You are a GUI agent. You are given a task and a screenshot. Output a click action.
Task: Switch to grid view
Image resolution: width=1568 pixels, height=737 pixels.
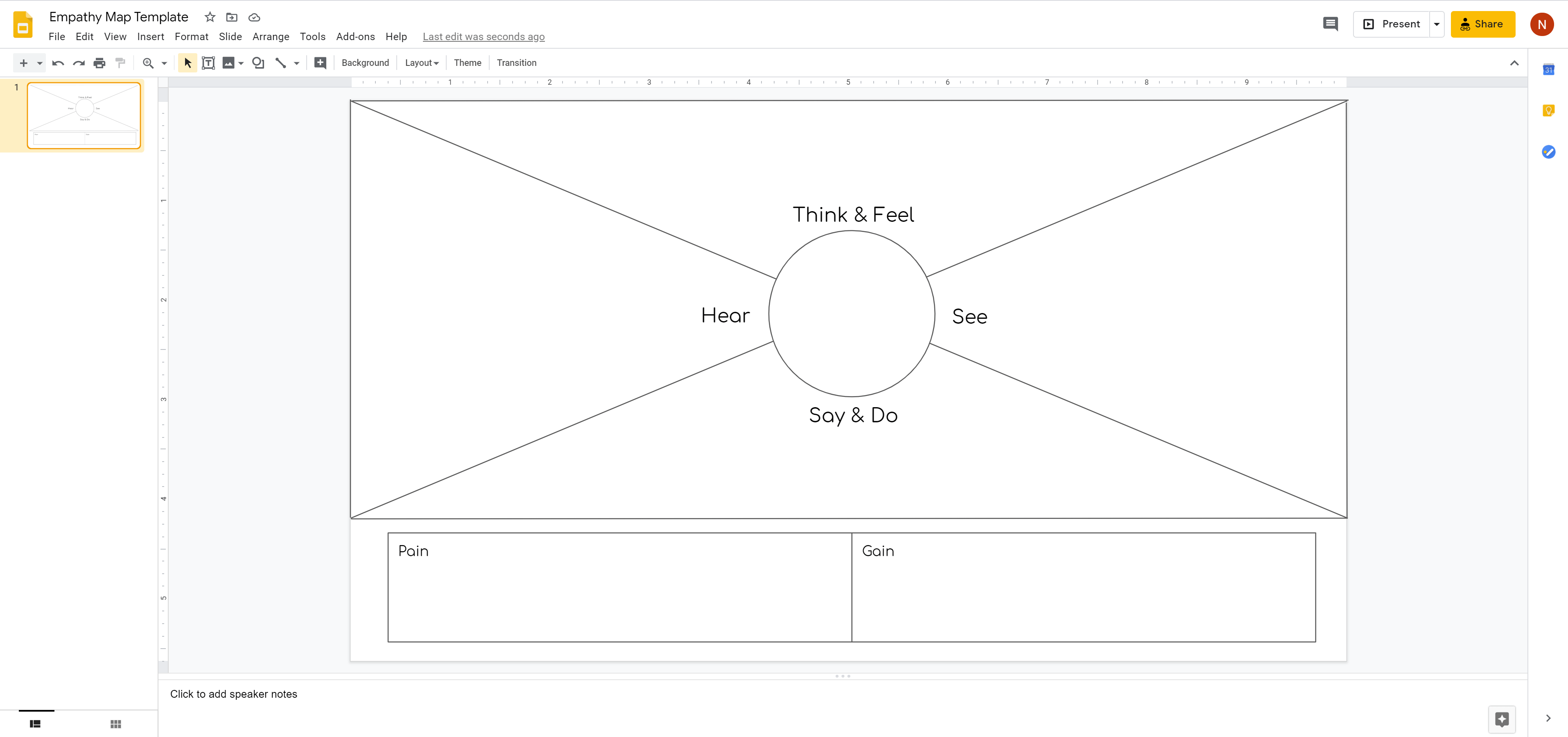pyautogui.click(x=115, y=723)
